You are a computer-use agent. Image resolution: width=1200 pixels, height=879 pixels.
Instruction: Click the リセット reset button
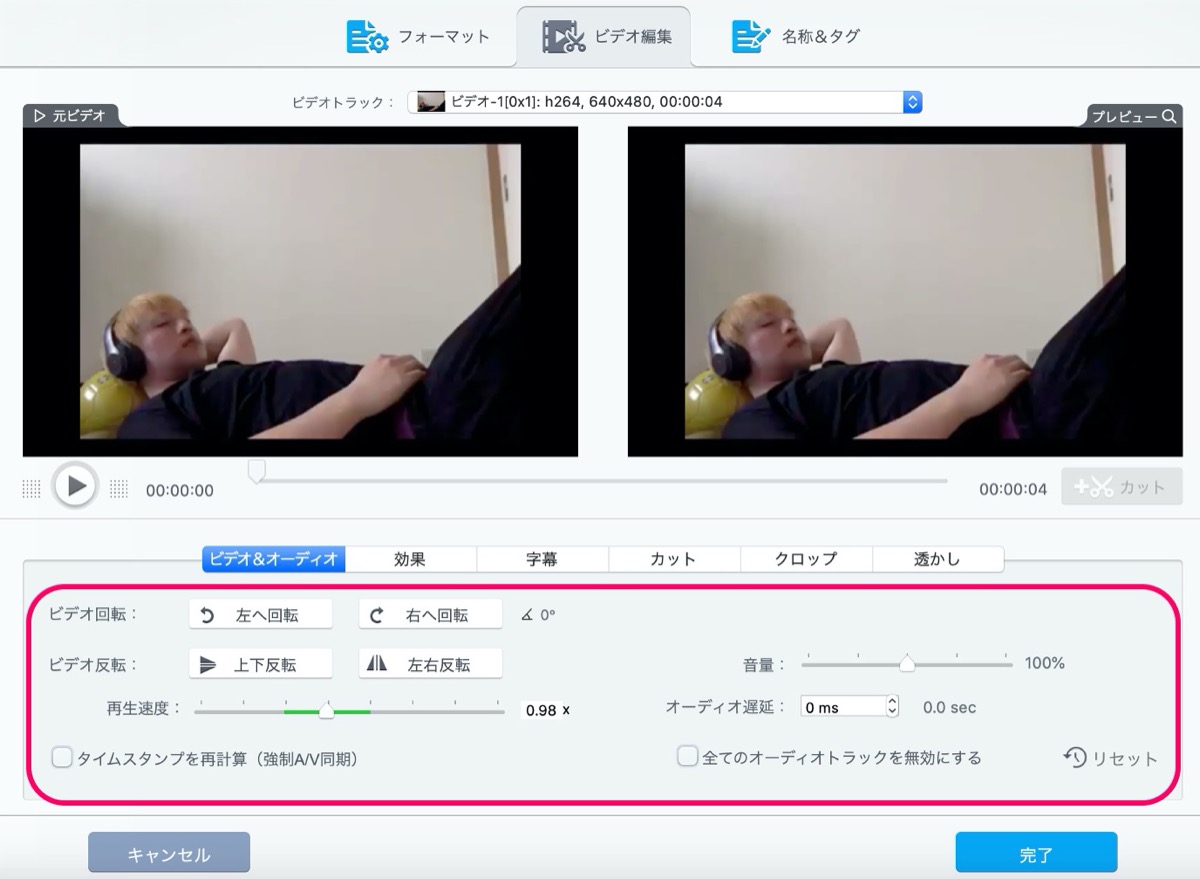[1110, 758]
